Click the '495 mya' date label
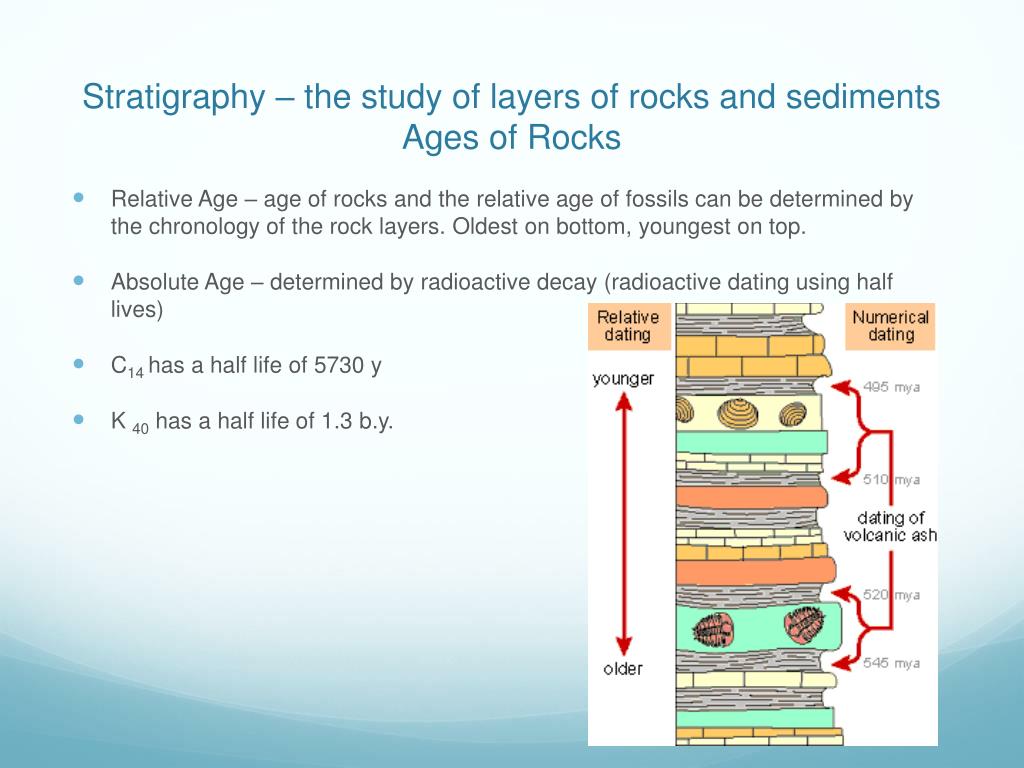This screenshot has width=1024, height=768. point(891,387)
